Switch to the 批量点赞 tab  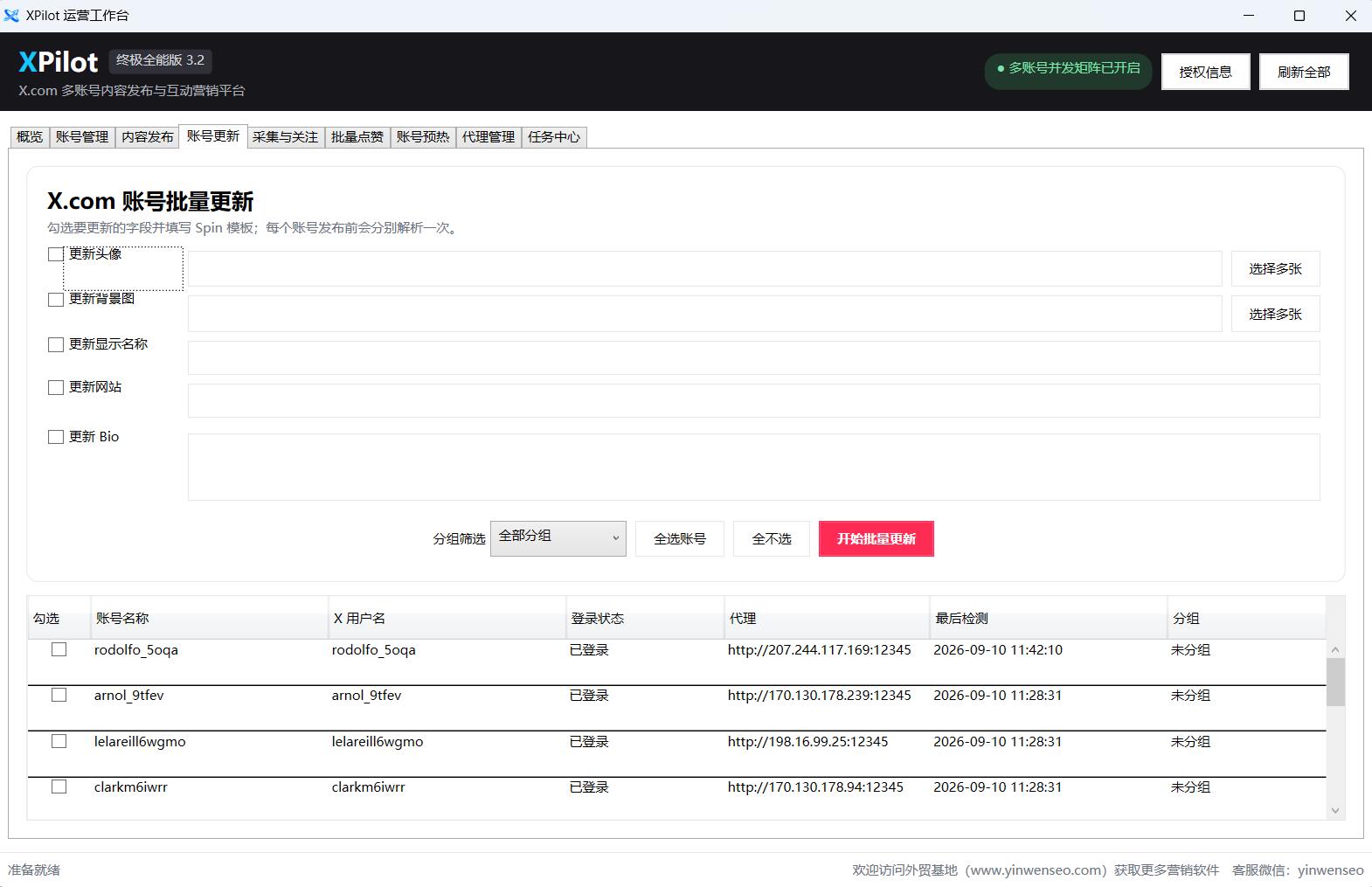pyautogui.click(x=357, y=137)
